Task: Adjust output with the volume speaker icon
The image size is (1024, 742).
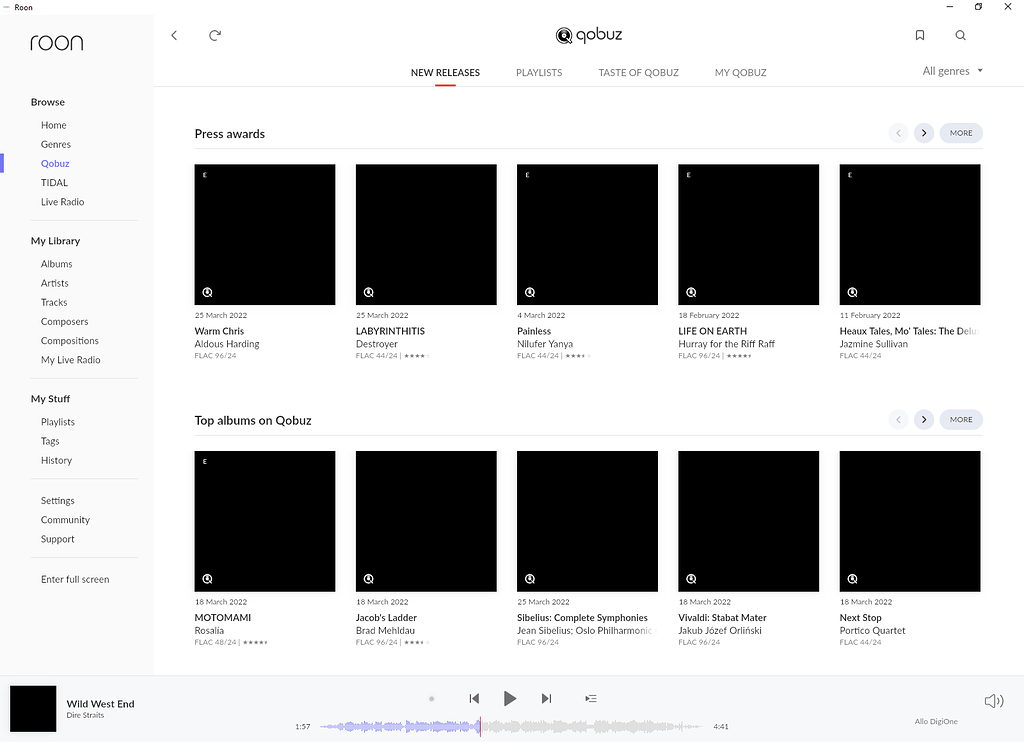Action: [992, 700]
